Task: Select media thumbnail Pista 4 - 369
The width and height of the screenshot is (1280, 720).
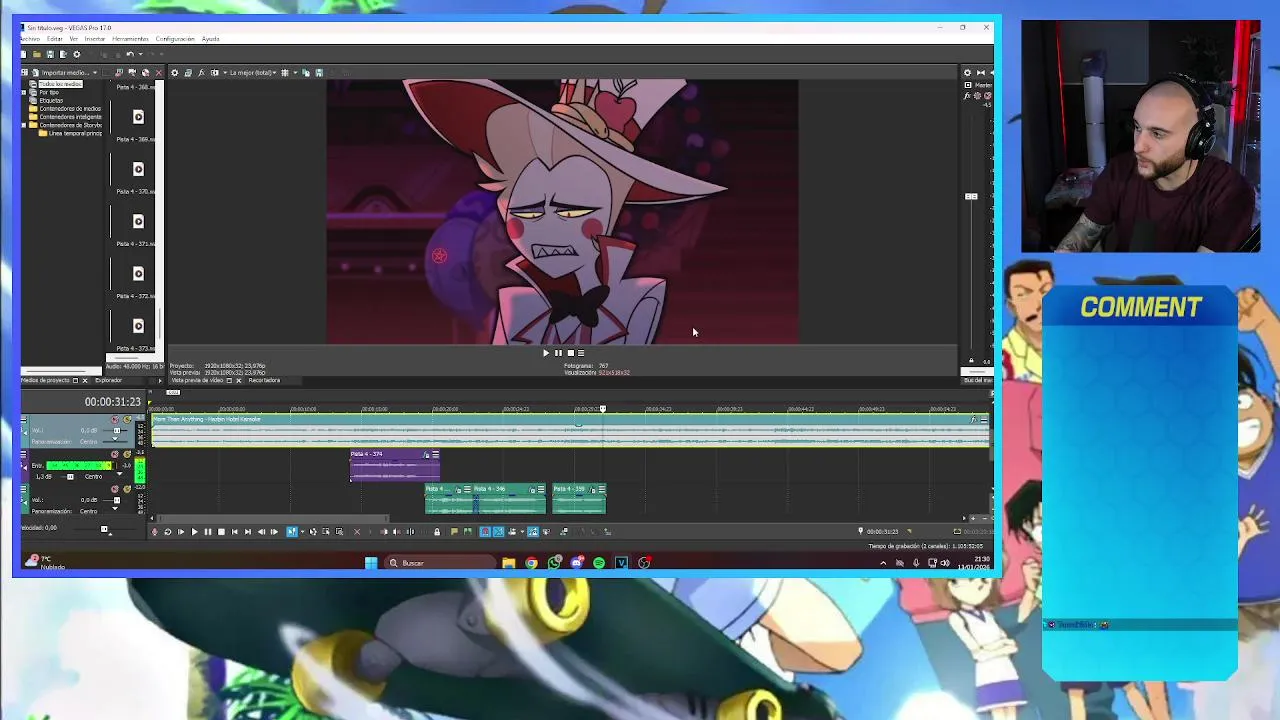Action: click(x=138, y=116)
